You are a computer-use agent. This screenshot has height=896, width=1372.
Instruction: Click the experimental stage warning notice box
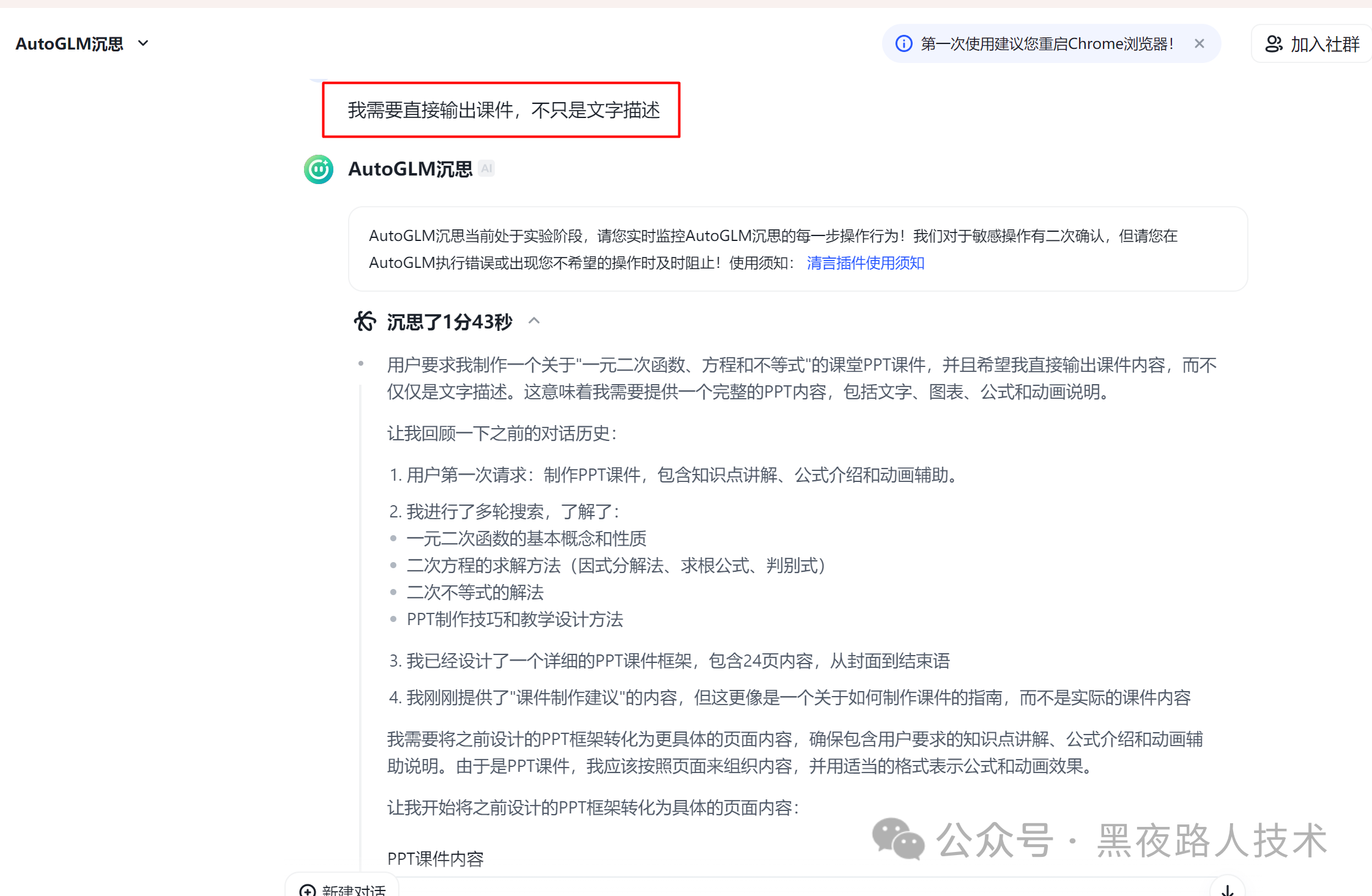[797, 249]
